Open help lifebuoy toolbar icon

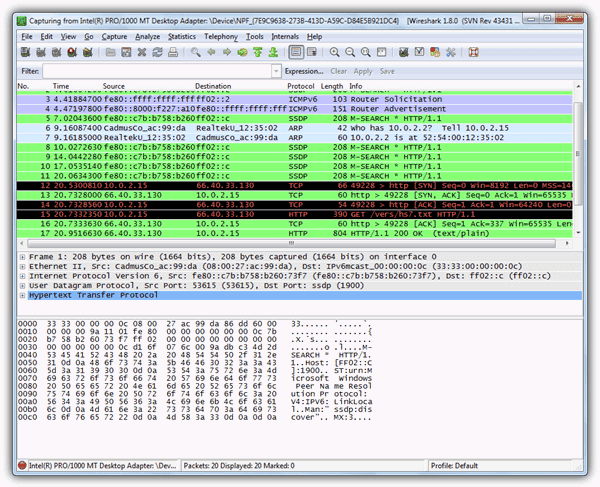[473, 52]
